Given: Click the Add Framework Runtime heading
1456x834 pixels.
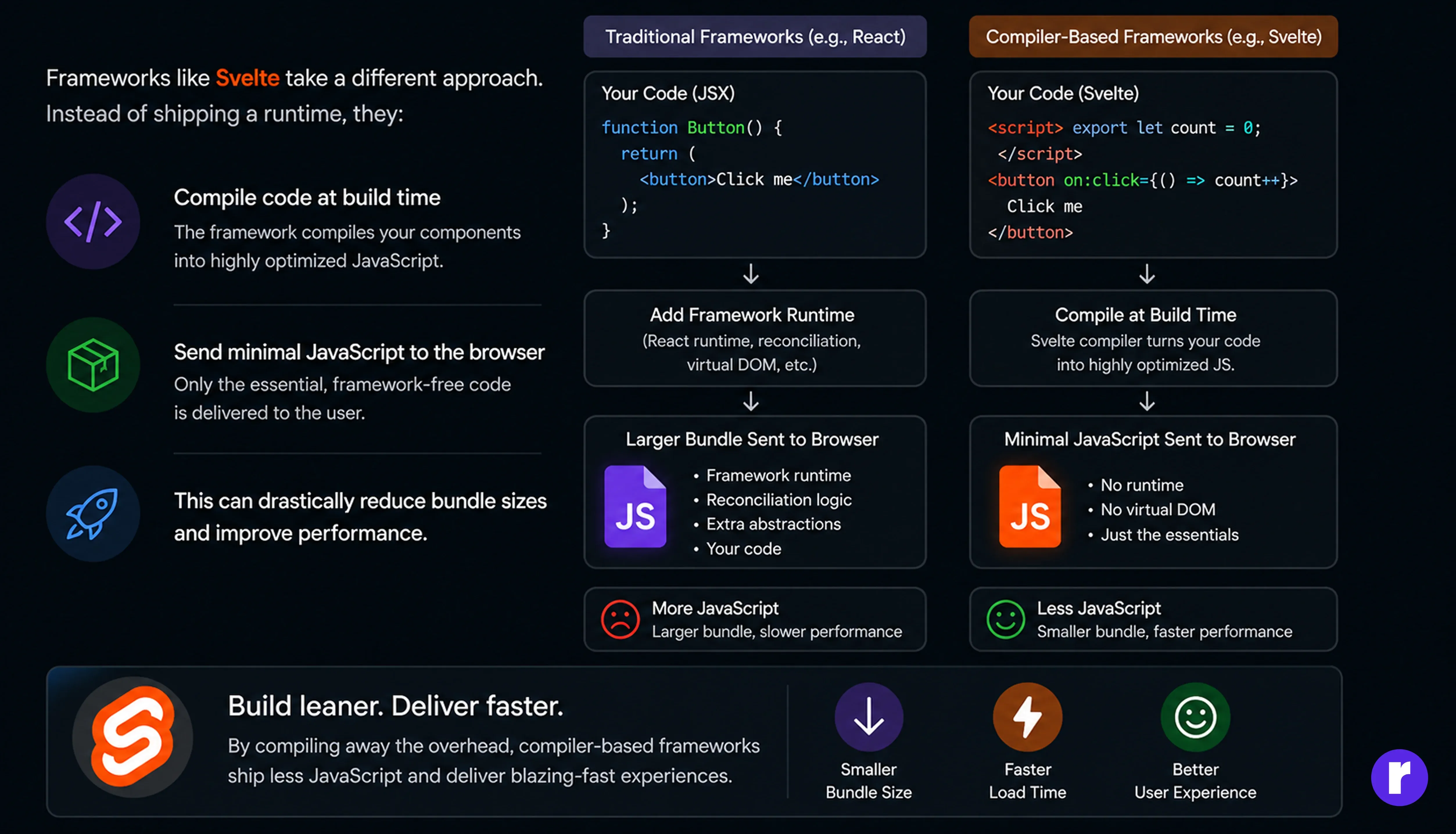Looking at the screenshot, I should (x=752, y=314).
